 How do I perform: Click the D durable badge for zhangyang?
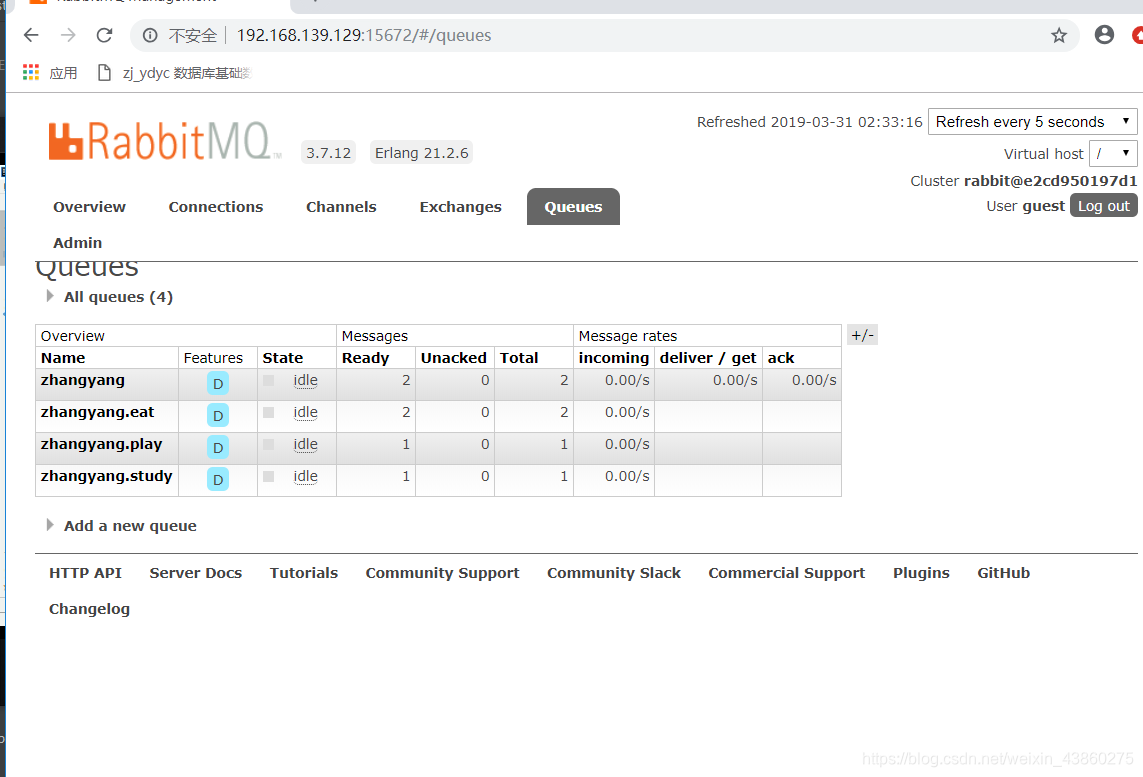click(x=218, y=383)
